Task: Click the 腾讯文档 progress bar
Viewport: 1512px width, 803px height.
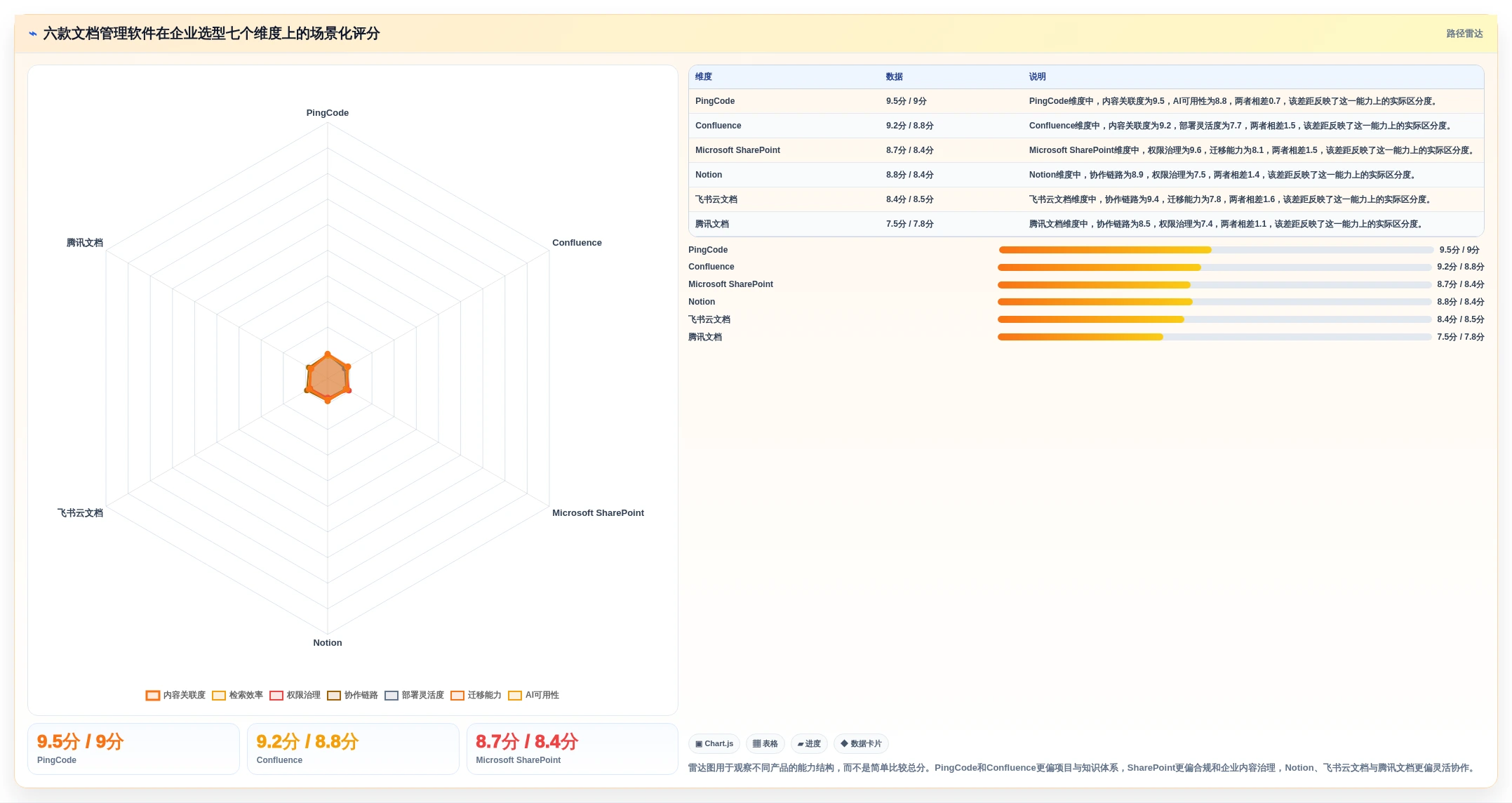Action: 1215,337
